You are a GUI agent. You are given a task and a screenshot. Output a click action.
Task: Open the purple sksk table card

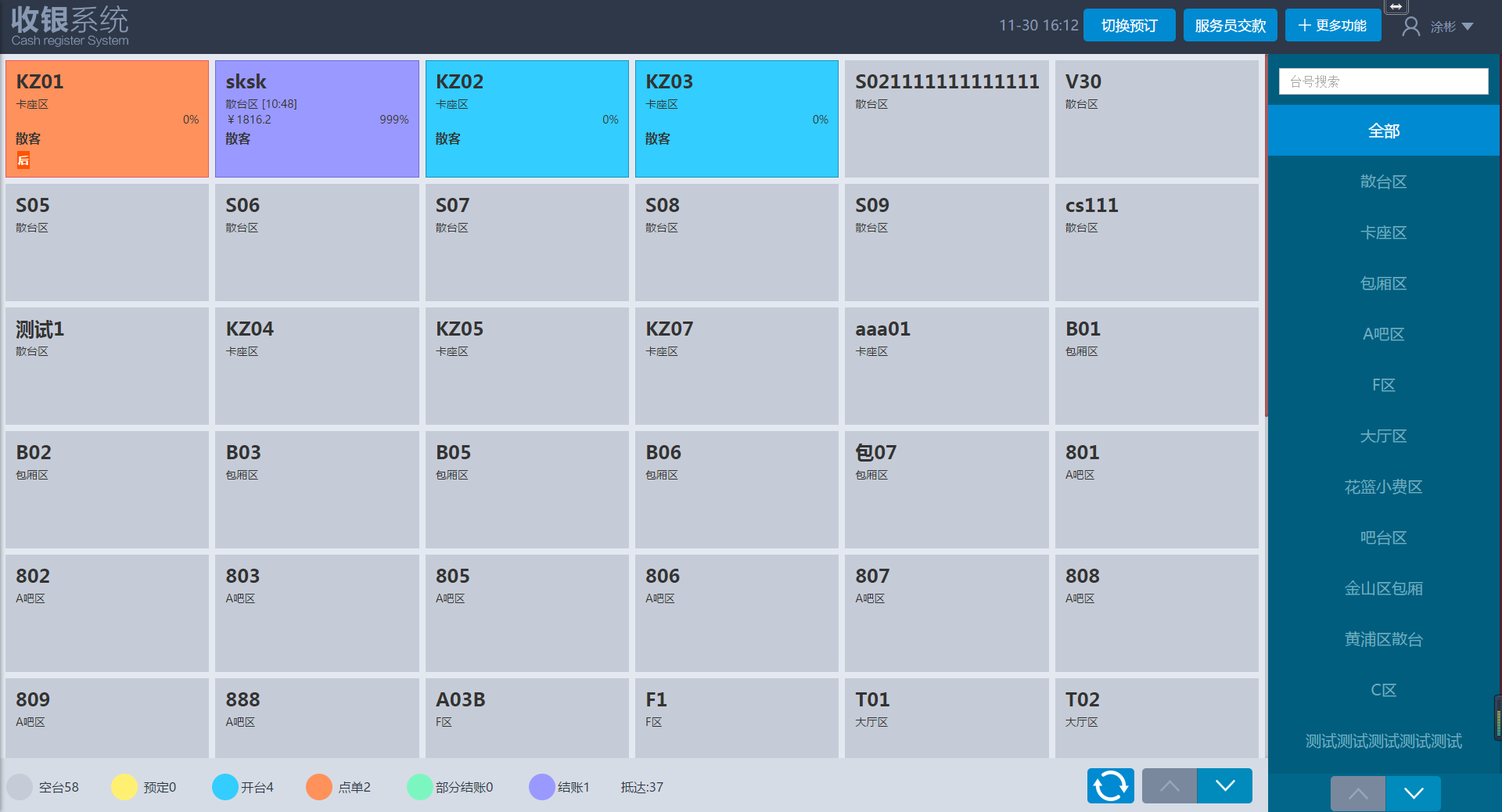317,119
